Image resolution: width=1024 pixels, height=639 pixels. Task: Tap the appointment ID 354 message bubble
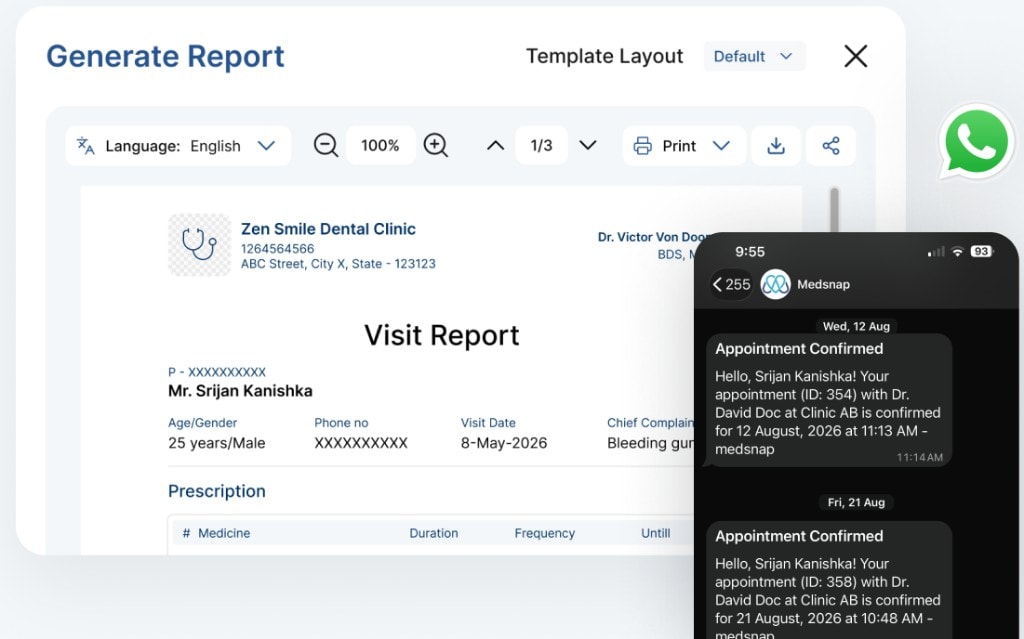(x=829, y=401)
